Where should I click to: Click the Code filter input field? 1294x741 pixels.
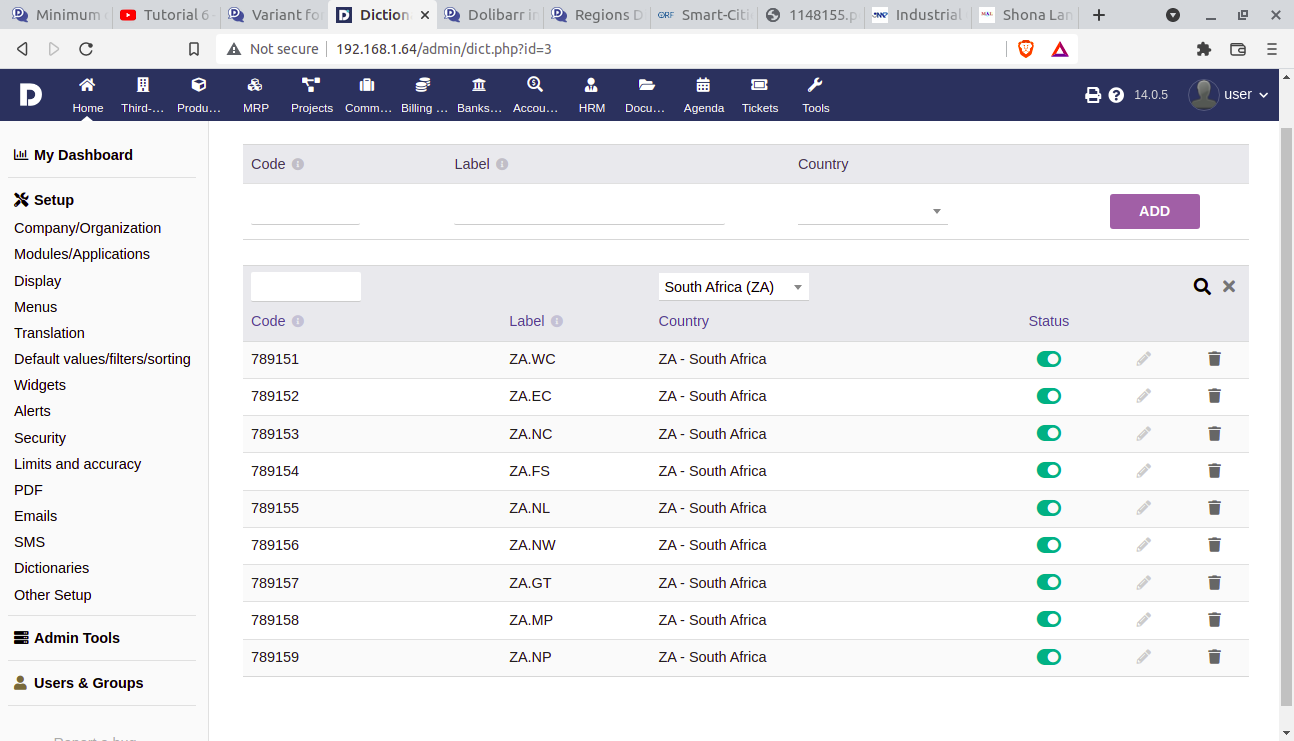[305, 287]
